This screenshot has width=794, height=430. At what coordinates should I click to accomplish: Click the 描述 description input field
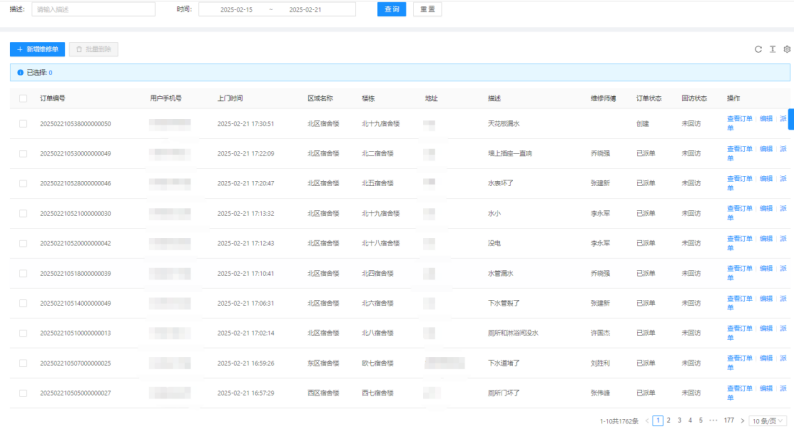(92, 9)
